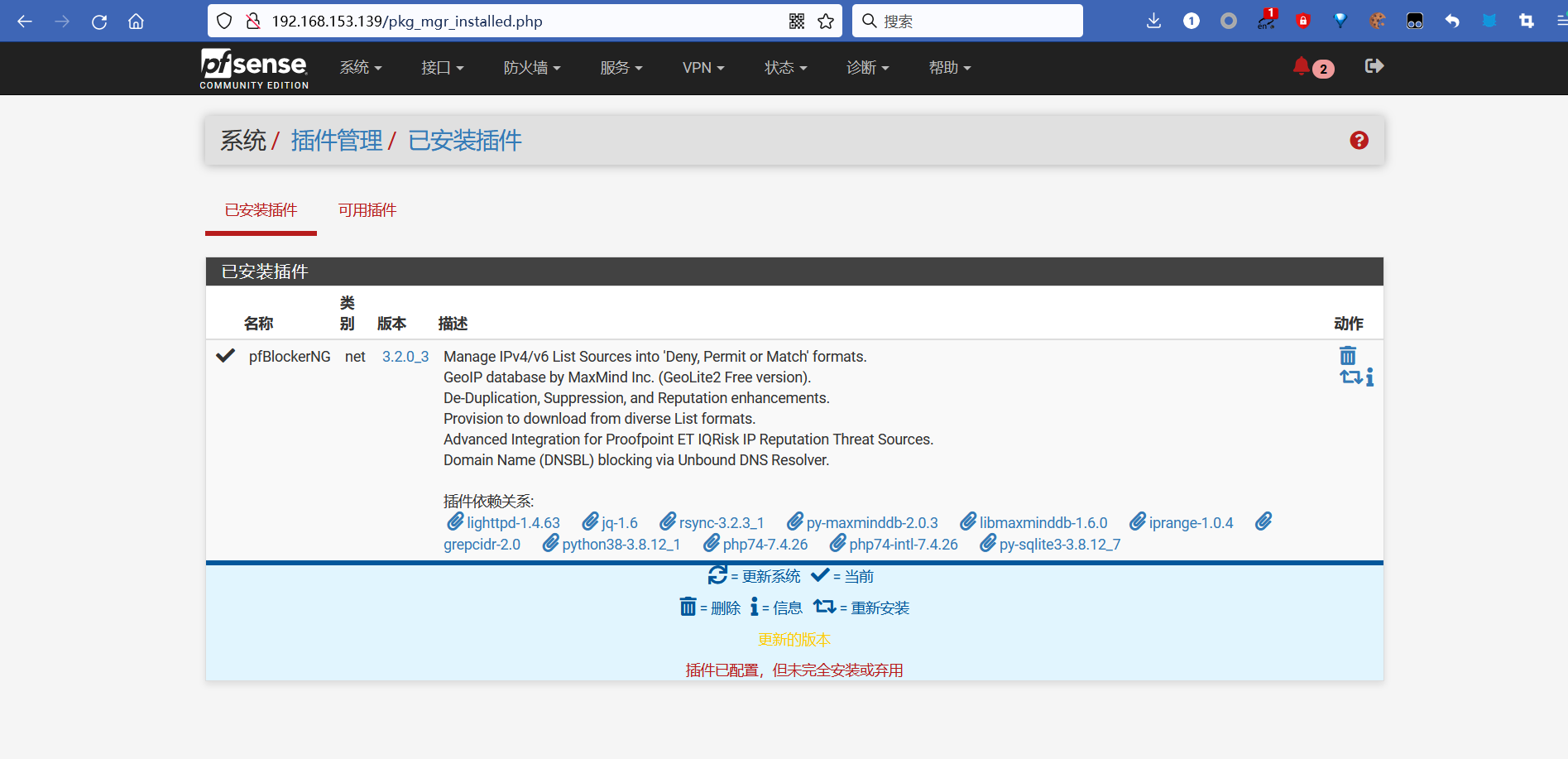
Task: Open the browser downloads panel
Action: (1153, 22)
